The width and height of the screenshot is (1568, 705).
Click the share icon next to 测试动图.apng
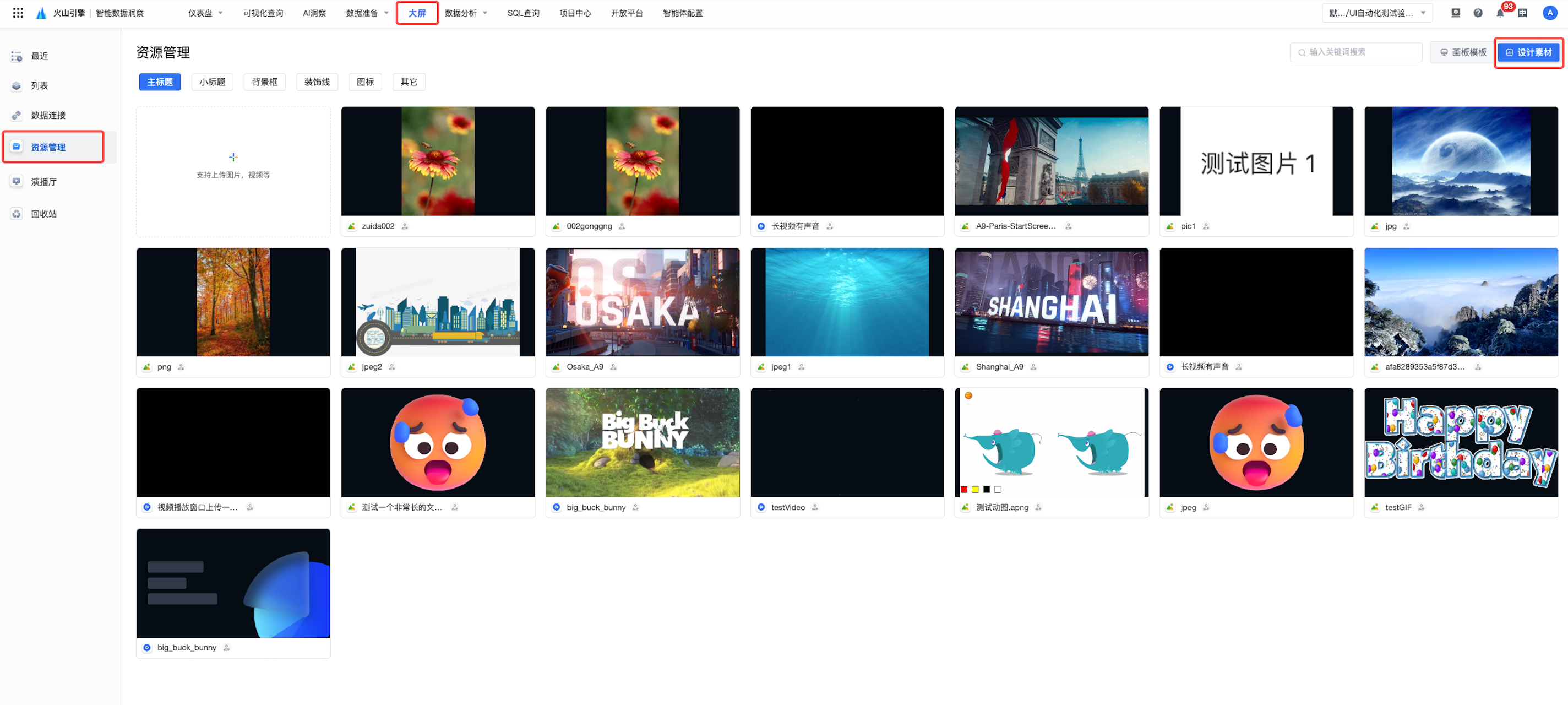coord(1038,507)
